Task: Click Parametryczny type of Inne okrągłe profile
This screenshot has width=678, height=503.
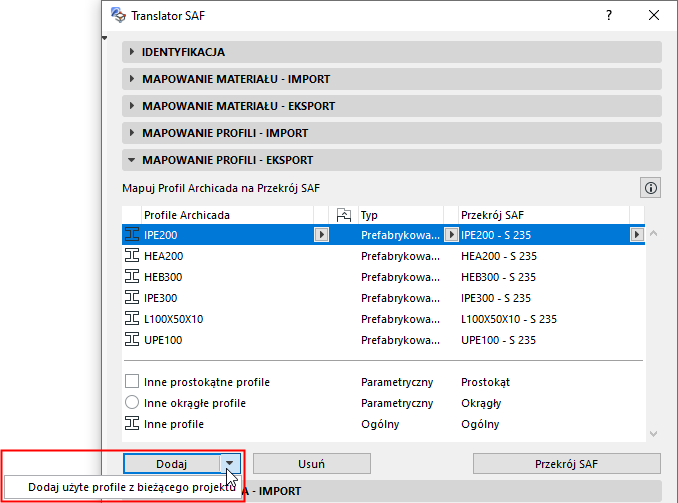Action: (x=397, y=403)
